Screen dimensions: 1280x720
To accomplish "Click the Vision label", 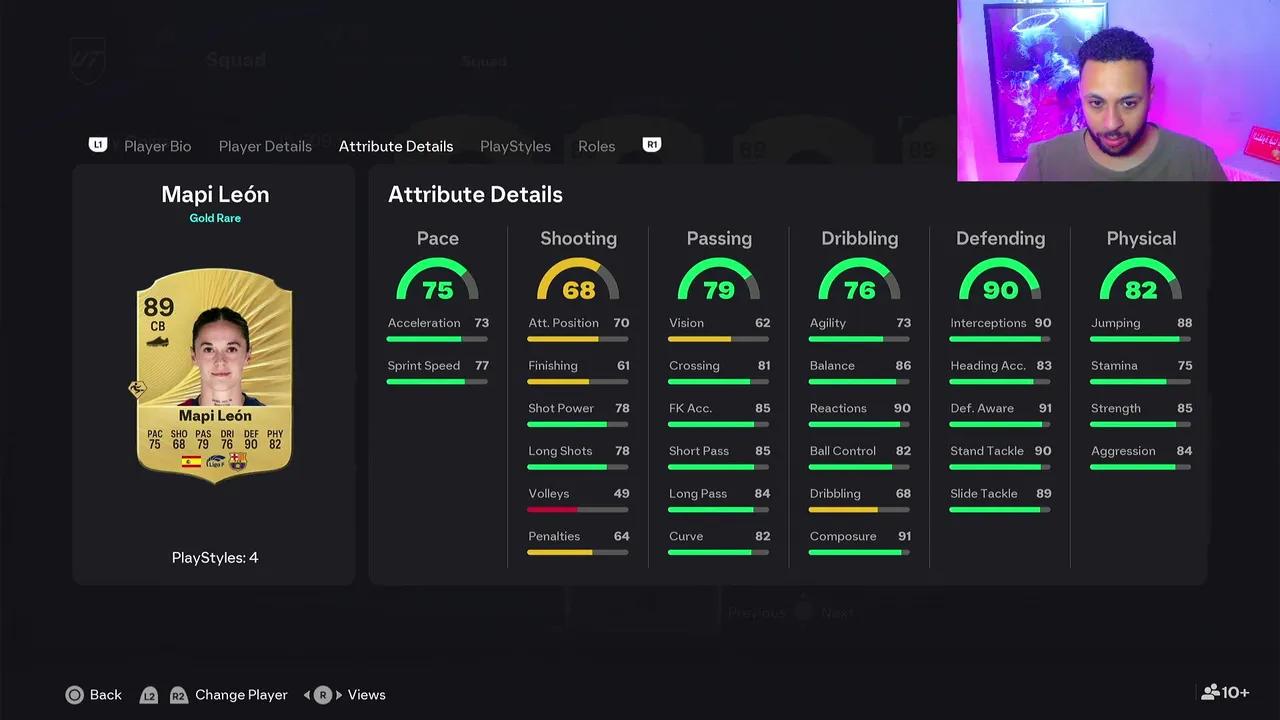I will (x=686, y=323).
